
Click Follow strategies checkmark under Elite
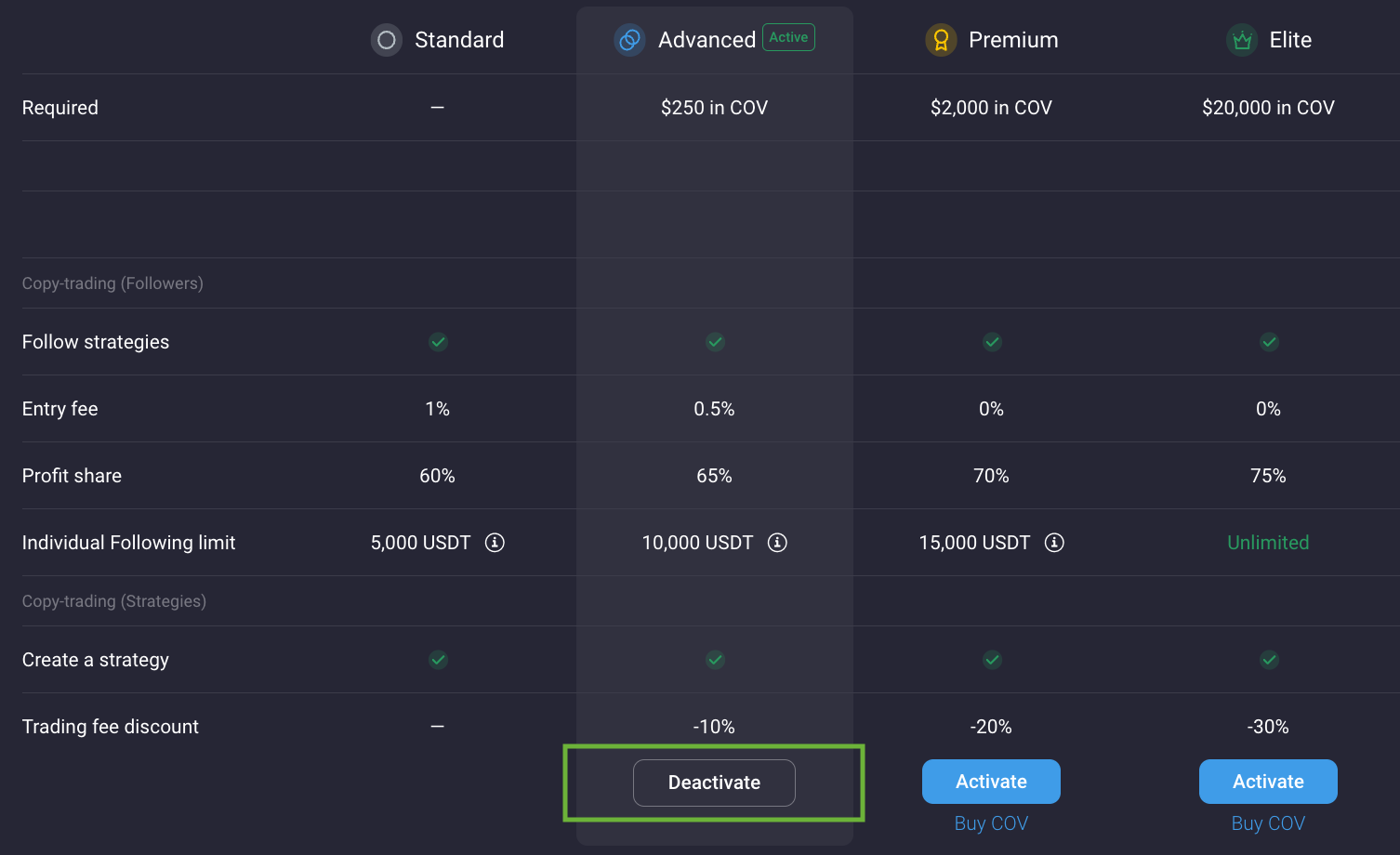coord(1269,342)
